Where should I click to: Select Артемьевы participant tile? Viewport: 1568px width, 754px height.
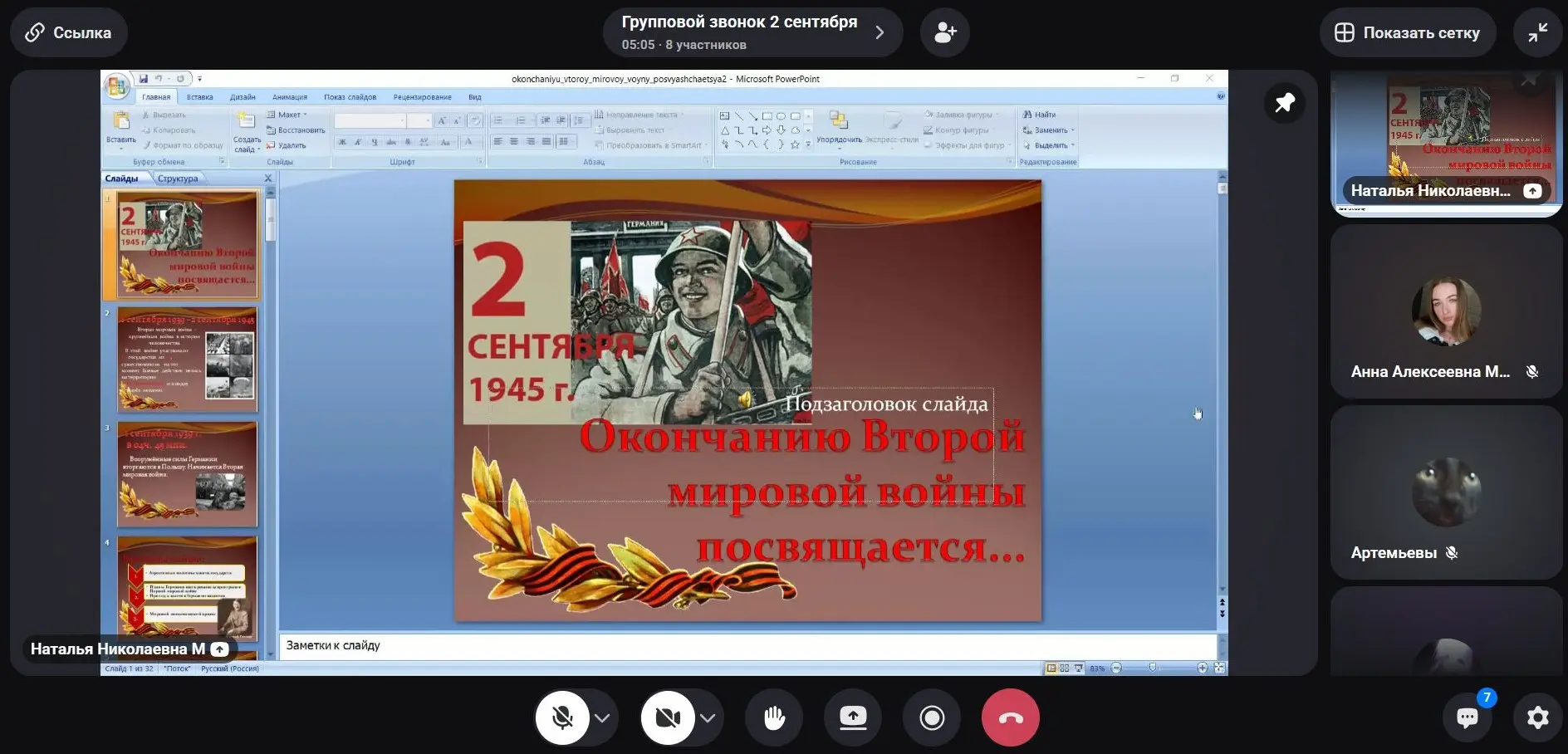[1446, 492]
